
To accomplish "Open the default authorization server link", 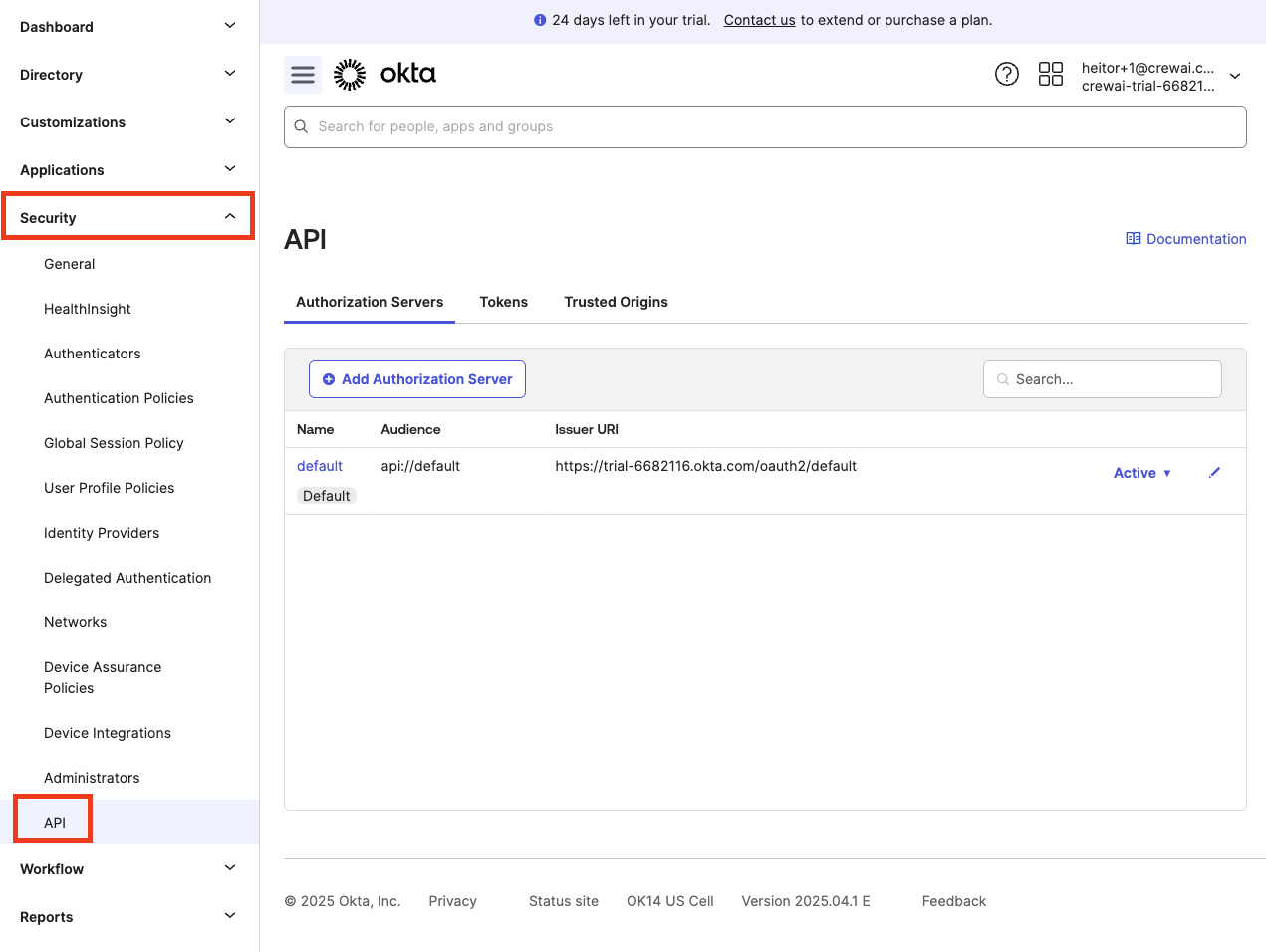I will (319, 465).
